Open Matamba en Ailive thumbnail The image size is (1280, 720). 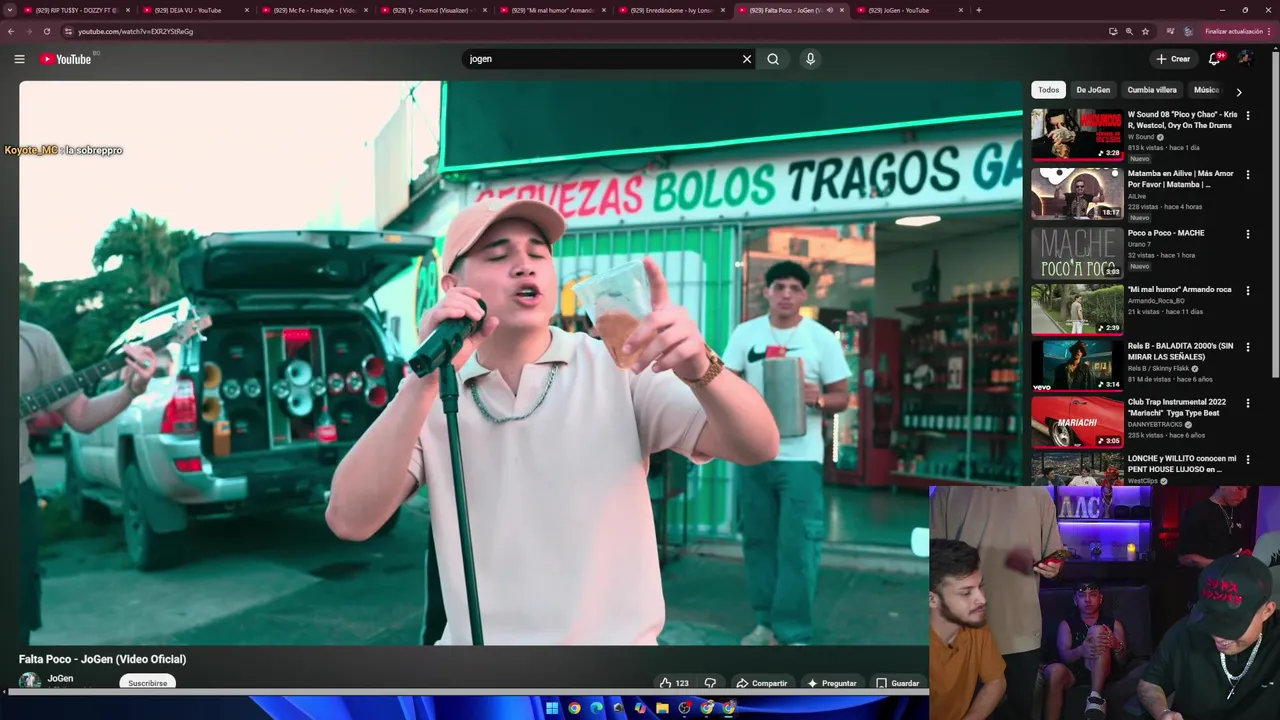point(1077,193)
